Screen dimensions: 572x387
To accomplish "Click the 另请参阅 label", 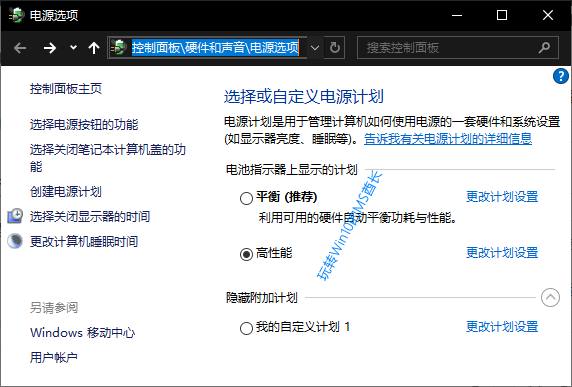I will coord(54,308).
